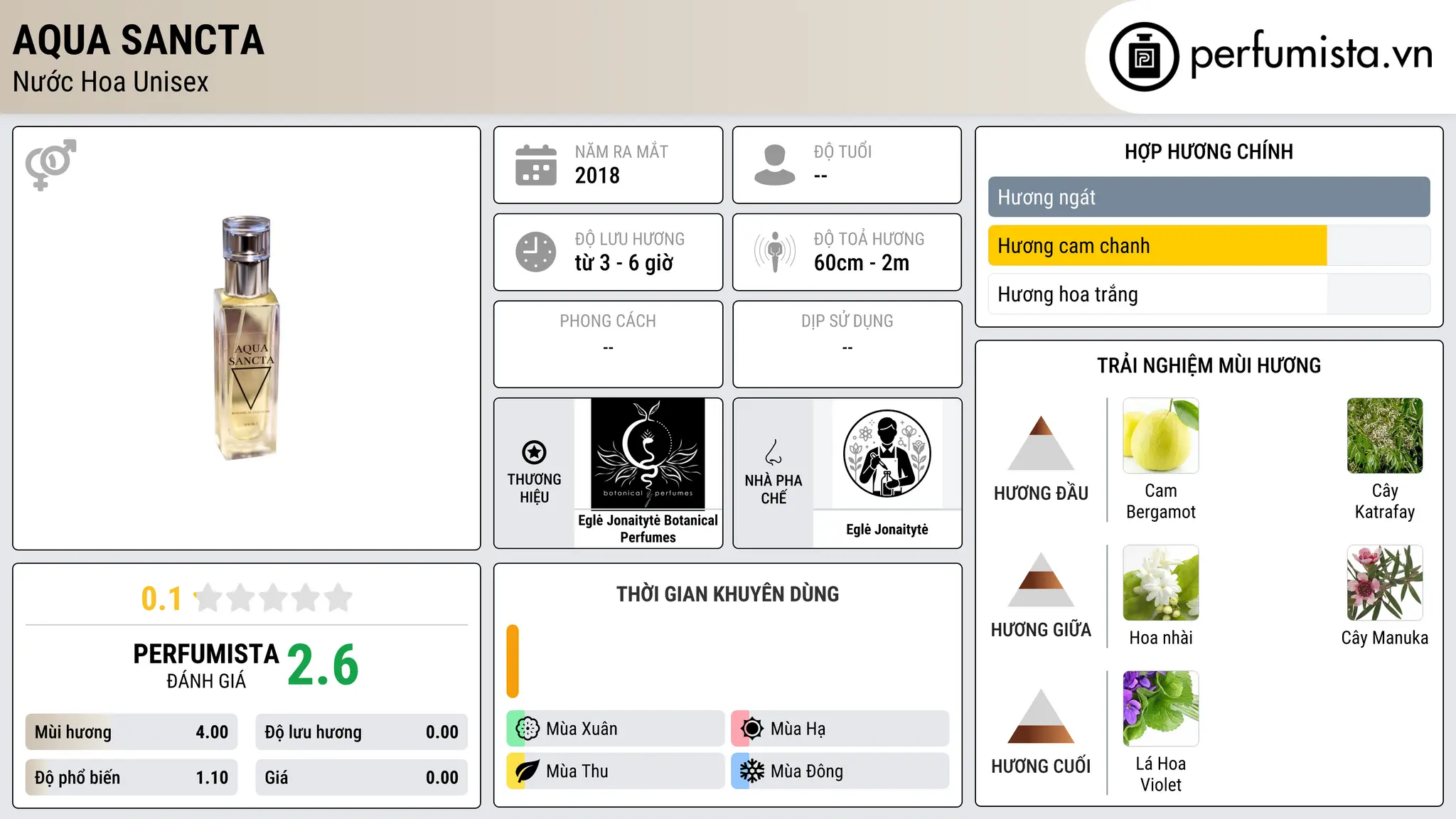Viewport: 1456px width, 819px height.
Task: Click the Cây Katrafay note label
Action: tap(1385, 501)
